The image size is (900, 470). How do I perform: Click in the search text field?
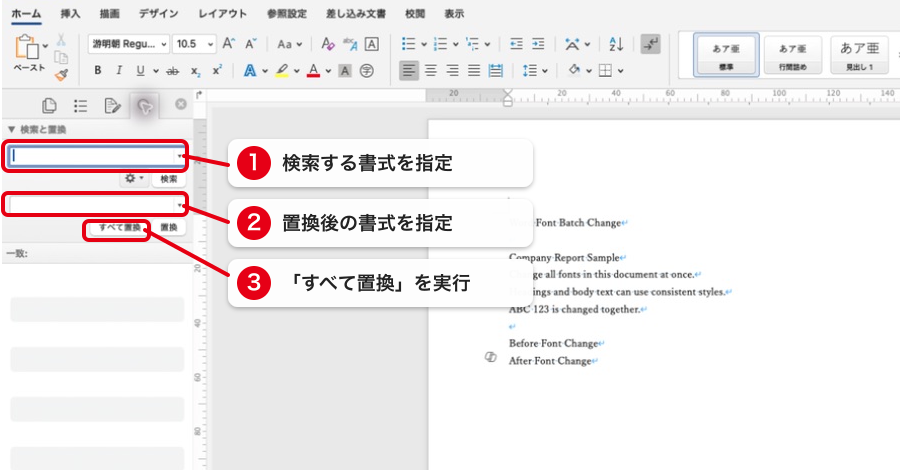(92, 156)
